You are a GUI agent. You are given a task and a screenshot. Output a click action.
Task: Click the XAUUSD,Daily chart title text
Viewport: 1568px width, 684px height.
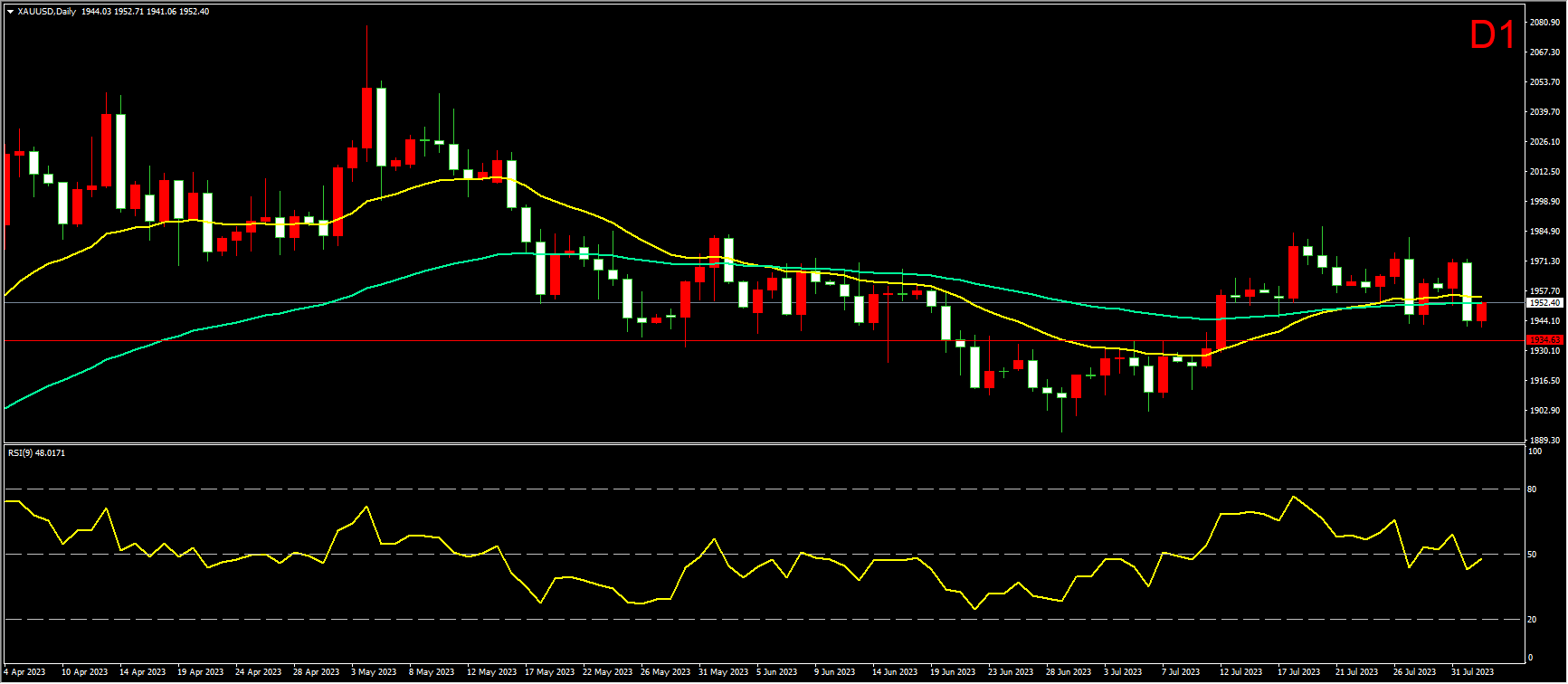(46, 11)
